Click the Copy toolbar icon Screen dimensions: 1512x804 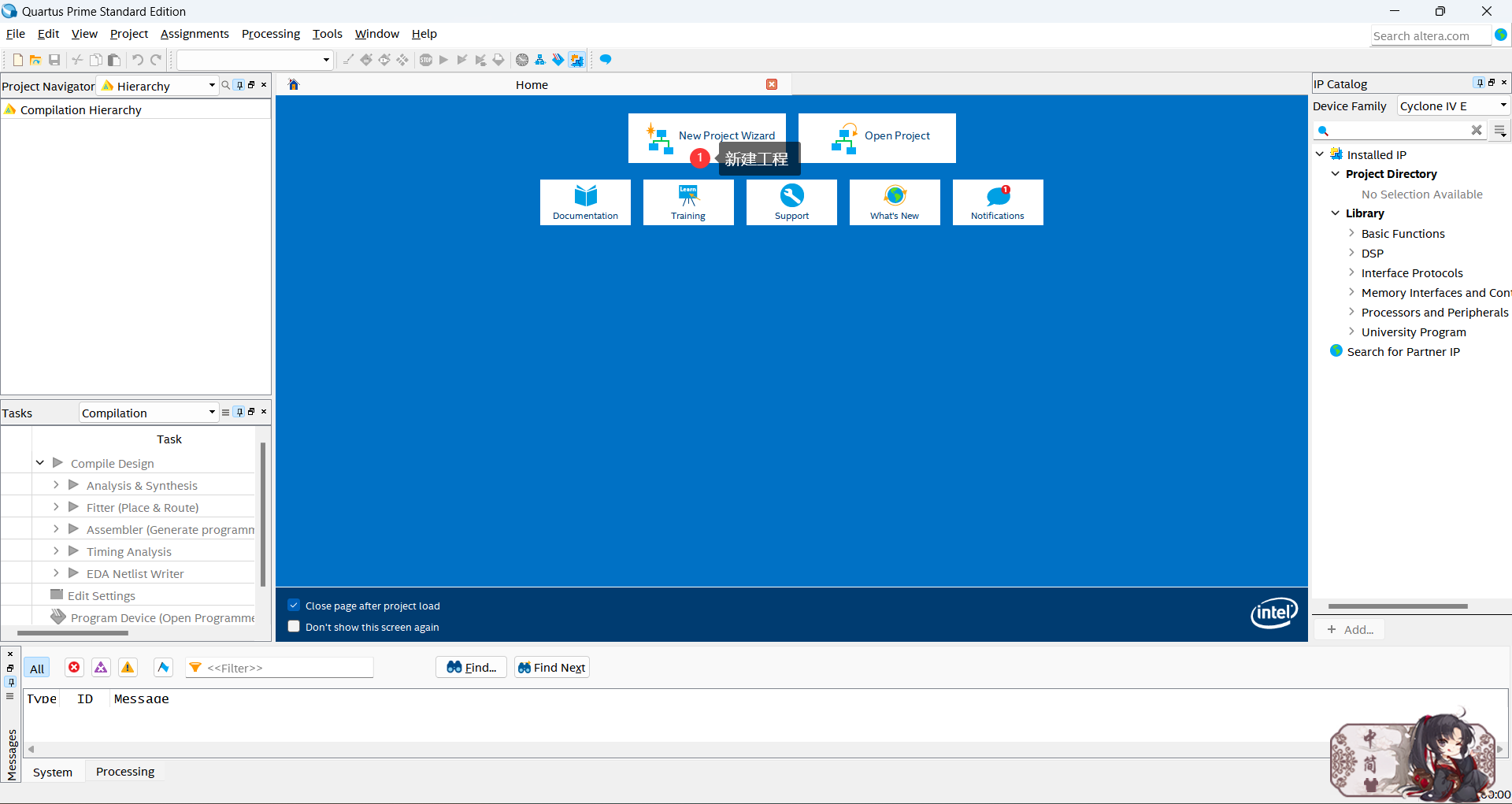[95, 60]
